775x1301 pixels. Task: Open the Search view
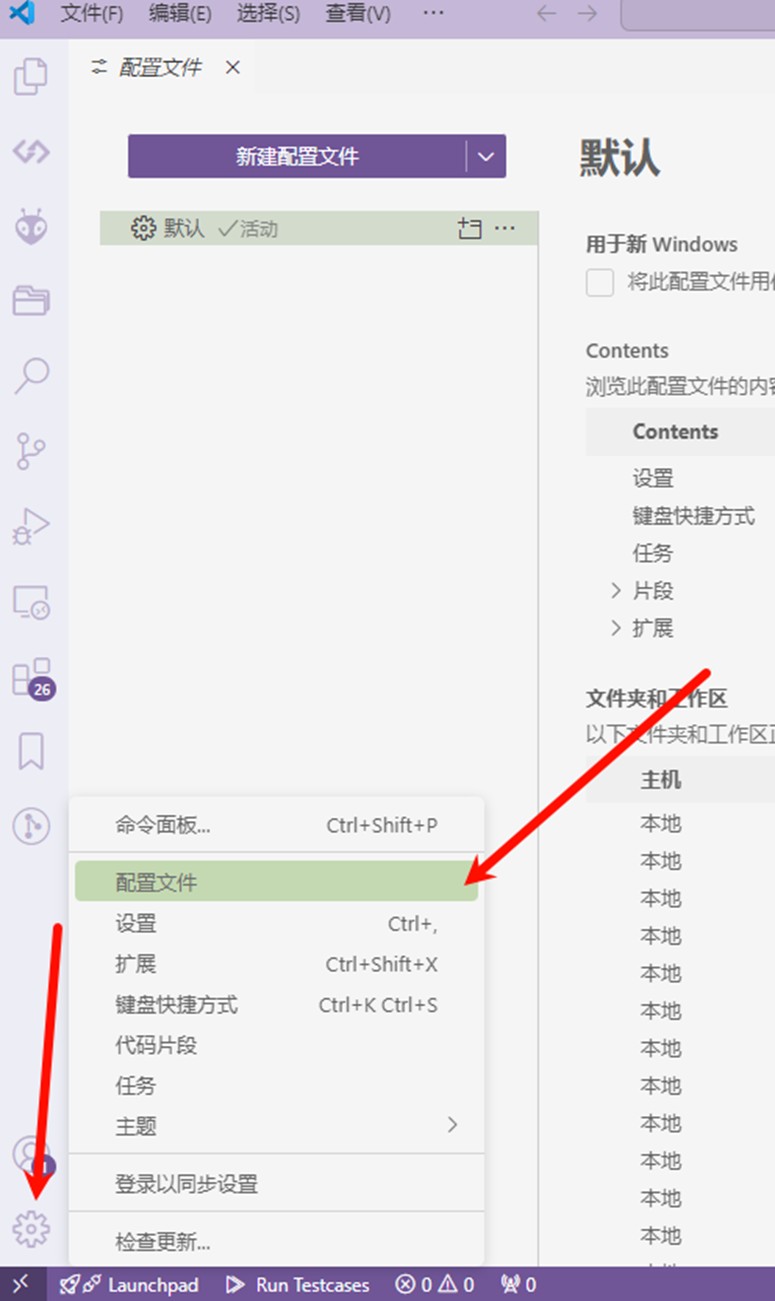click(31, 376)
